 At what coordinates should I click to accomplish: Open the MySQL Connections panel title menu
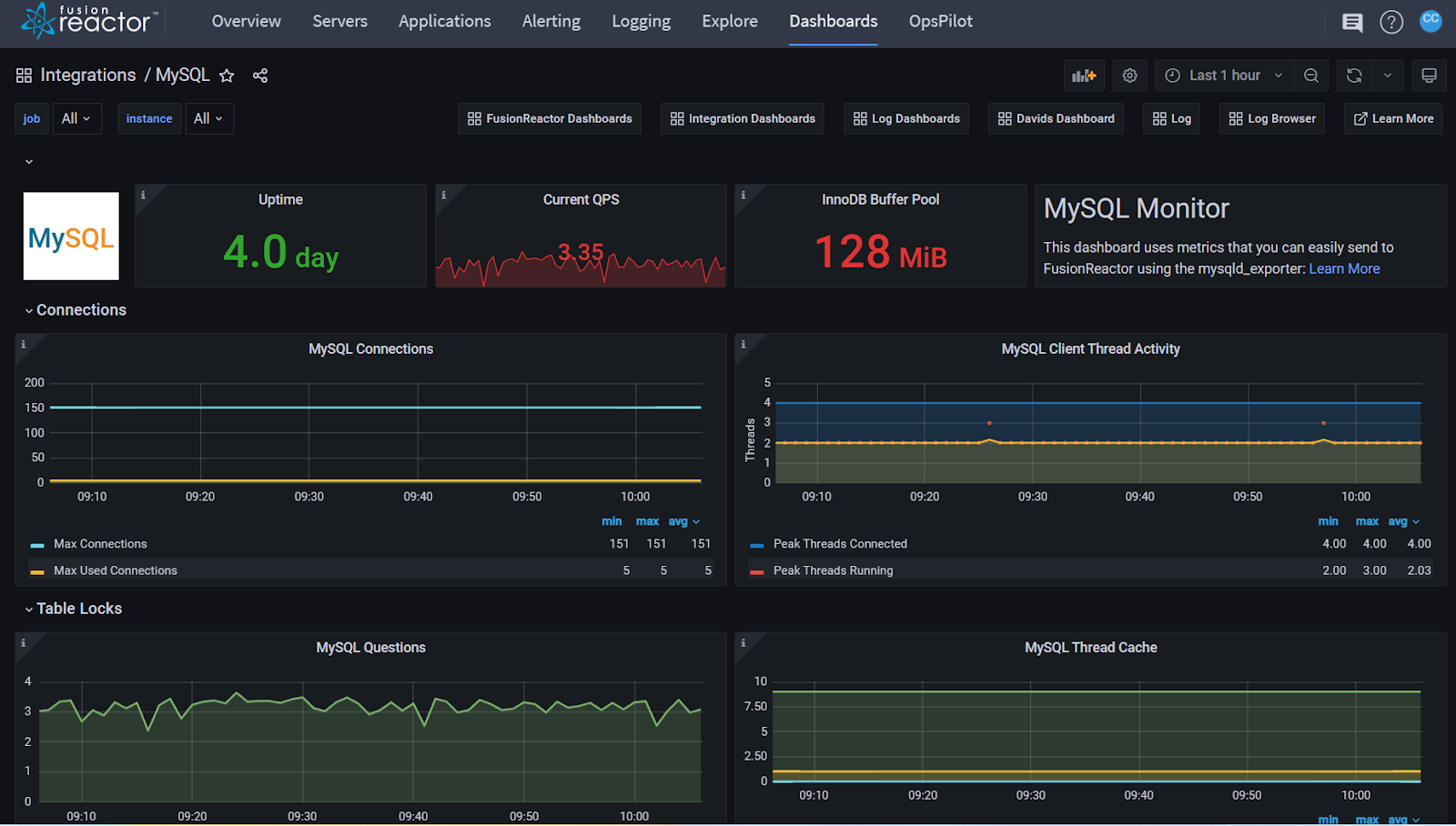[370, 348]
